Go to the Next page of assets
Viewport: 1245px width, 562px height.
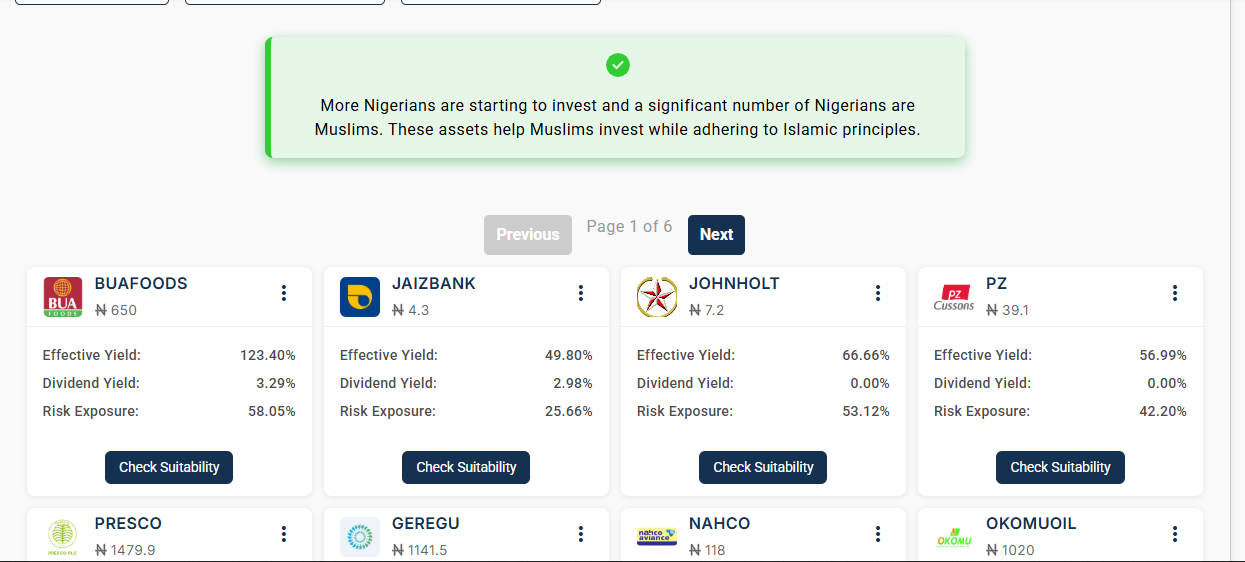pos(716,235)
